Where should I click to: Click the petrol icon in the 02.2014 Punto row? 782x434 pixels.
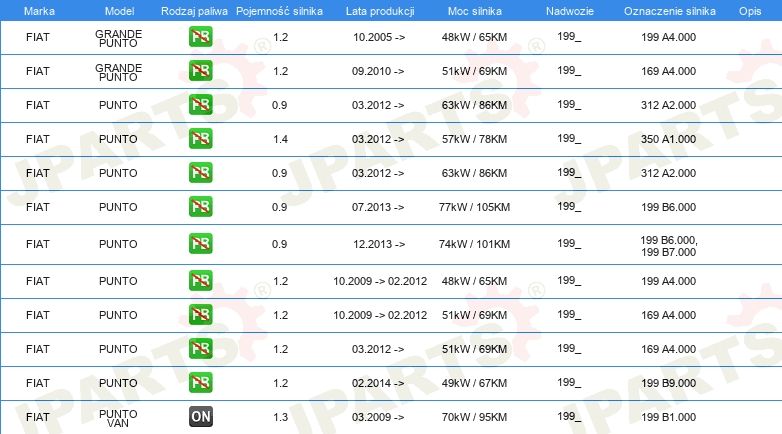point(200,382)
